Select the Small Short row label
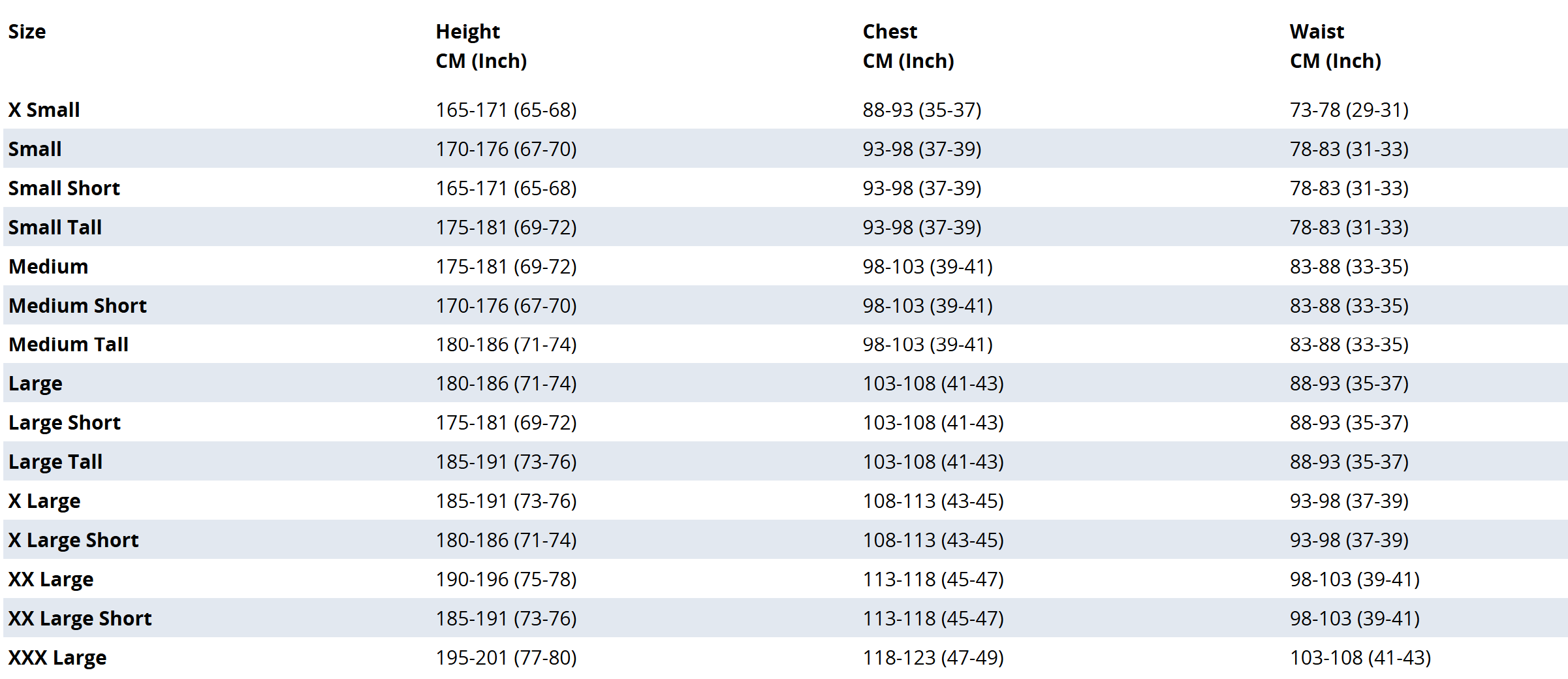 tap(64, 188)
